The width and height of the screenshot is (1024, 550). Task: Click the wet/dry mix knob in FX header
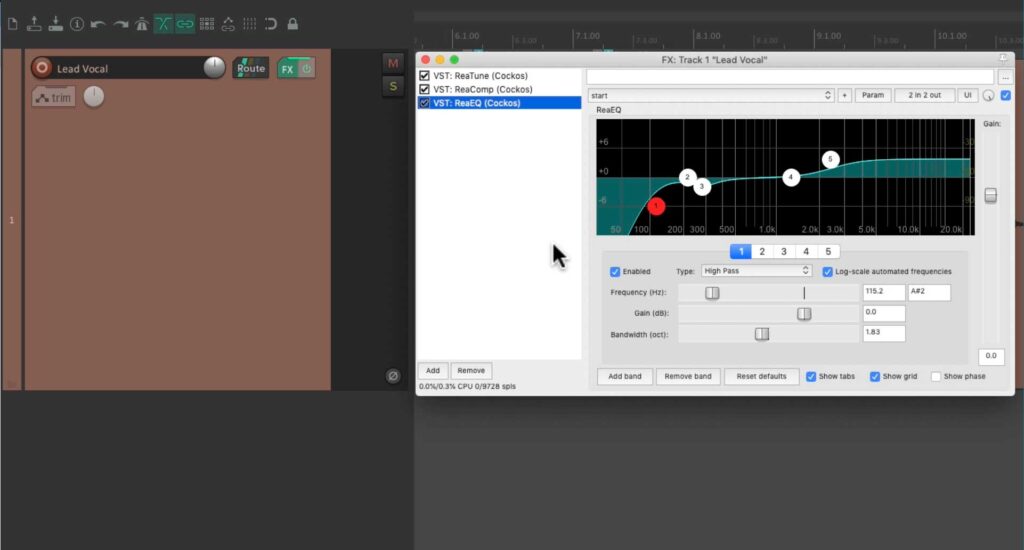pyautogui.click(x=989, y=95)
